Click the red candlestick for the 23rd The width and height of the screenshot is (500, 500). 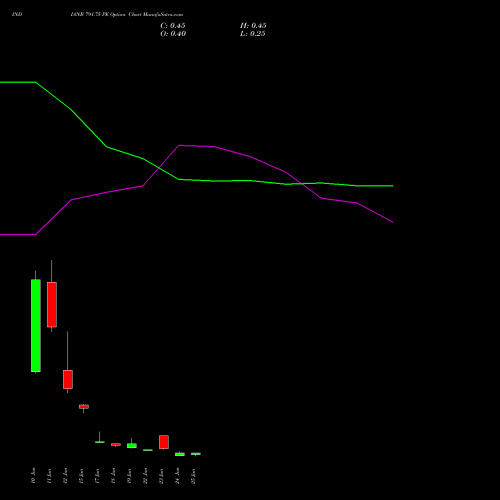[164, 442]
